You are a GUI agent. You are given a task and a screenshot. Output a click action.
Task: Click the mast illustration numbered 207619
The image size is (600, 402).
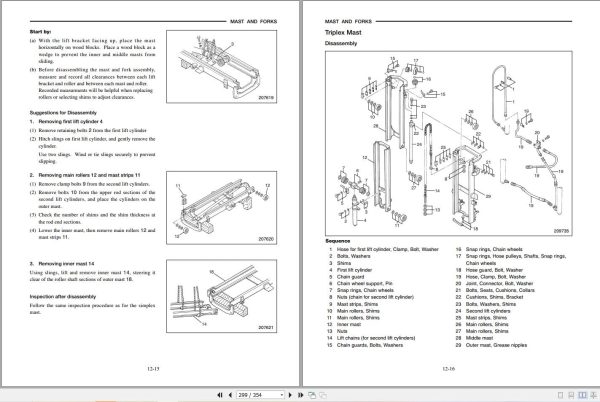(222, 67)
